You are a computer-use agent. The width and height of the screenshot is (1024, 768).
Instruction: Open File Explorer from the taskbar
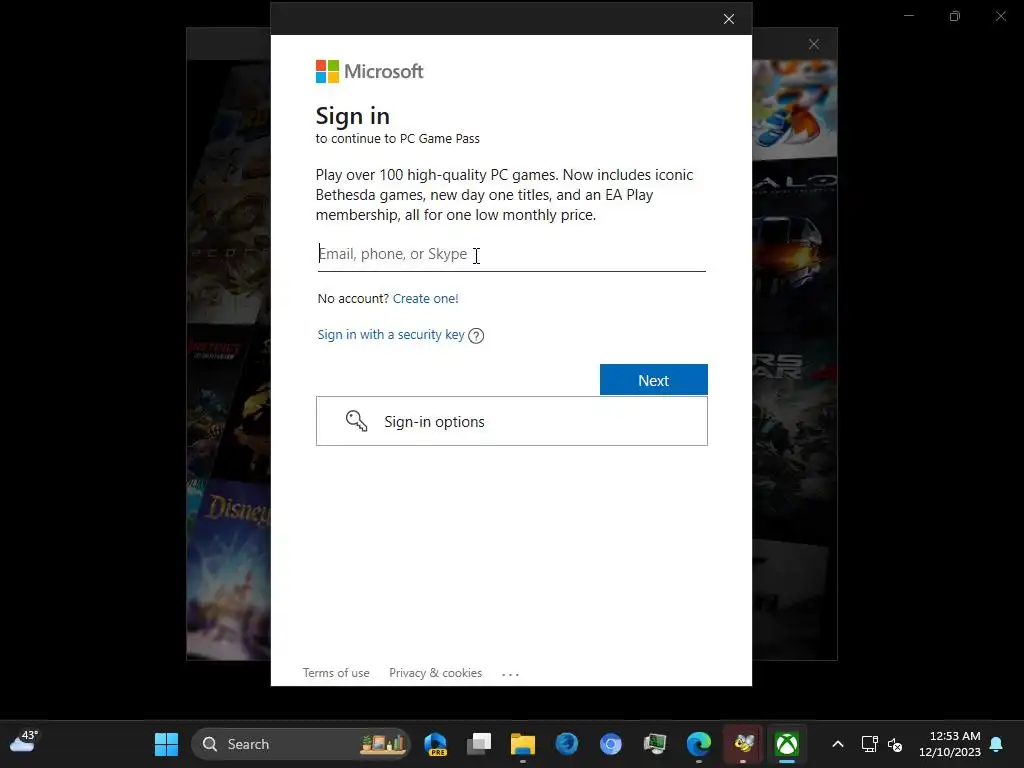click(x=522, y=744)
